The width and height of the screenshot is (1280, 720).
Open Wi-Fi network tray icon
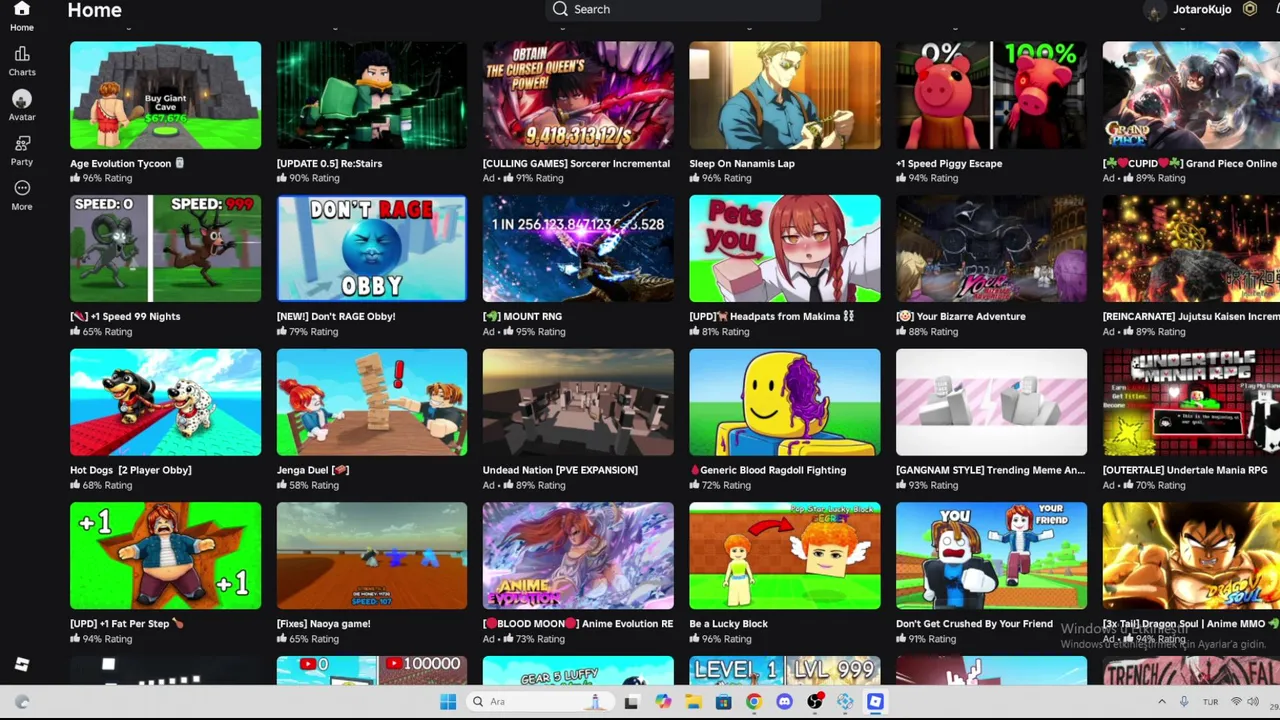pyautogui.click(x=1237, y=702)
